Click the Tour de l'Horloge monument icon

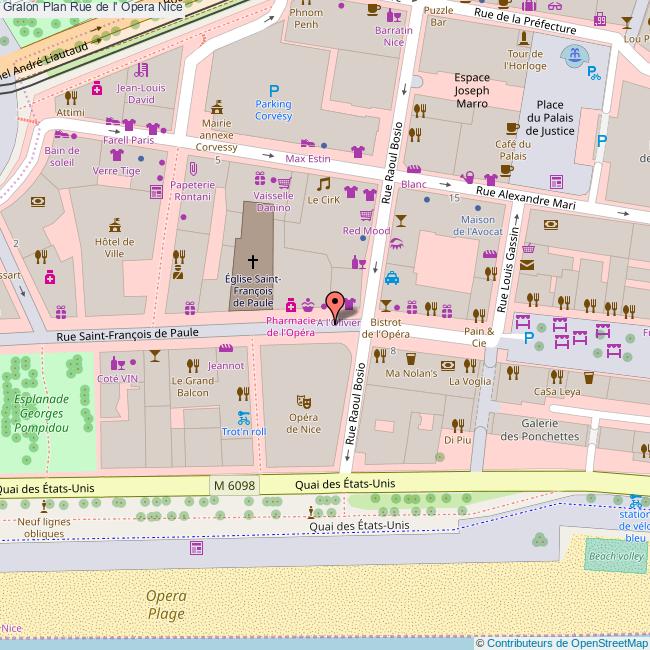524,39
